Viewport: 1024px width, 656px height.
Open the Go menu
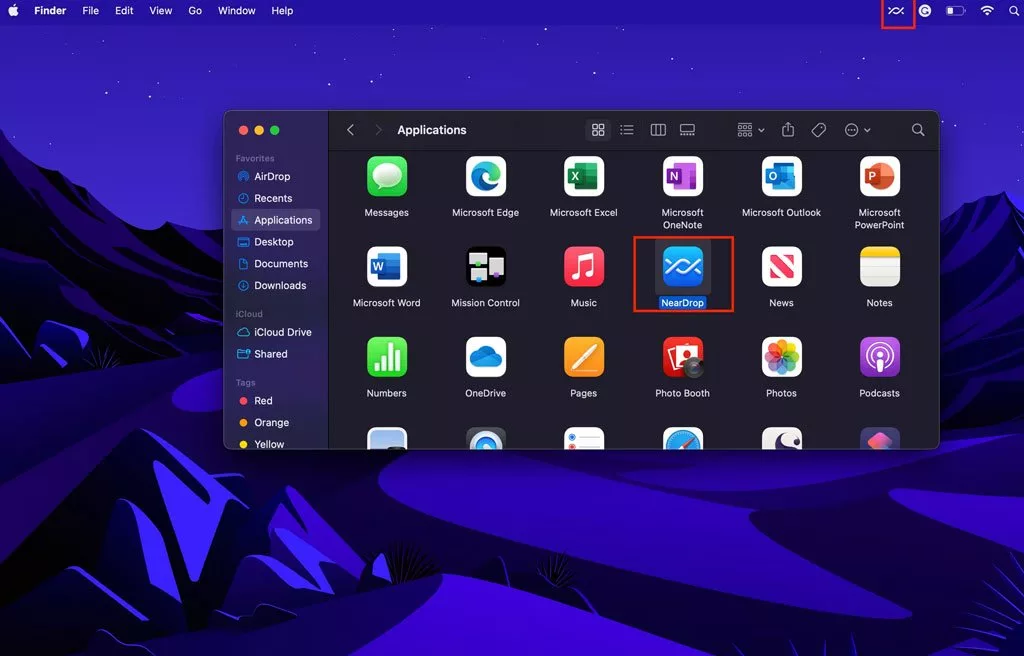coord(195,11)
